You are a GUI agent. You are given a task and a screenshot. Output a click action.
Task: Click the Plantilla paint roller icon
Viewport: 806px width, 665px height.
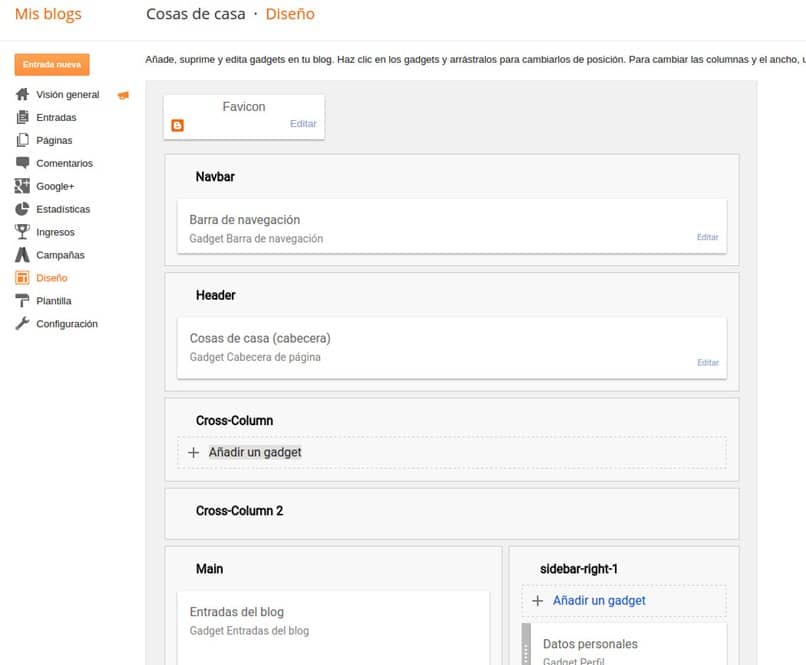click(22, 301)
